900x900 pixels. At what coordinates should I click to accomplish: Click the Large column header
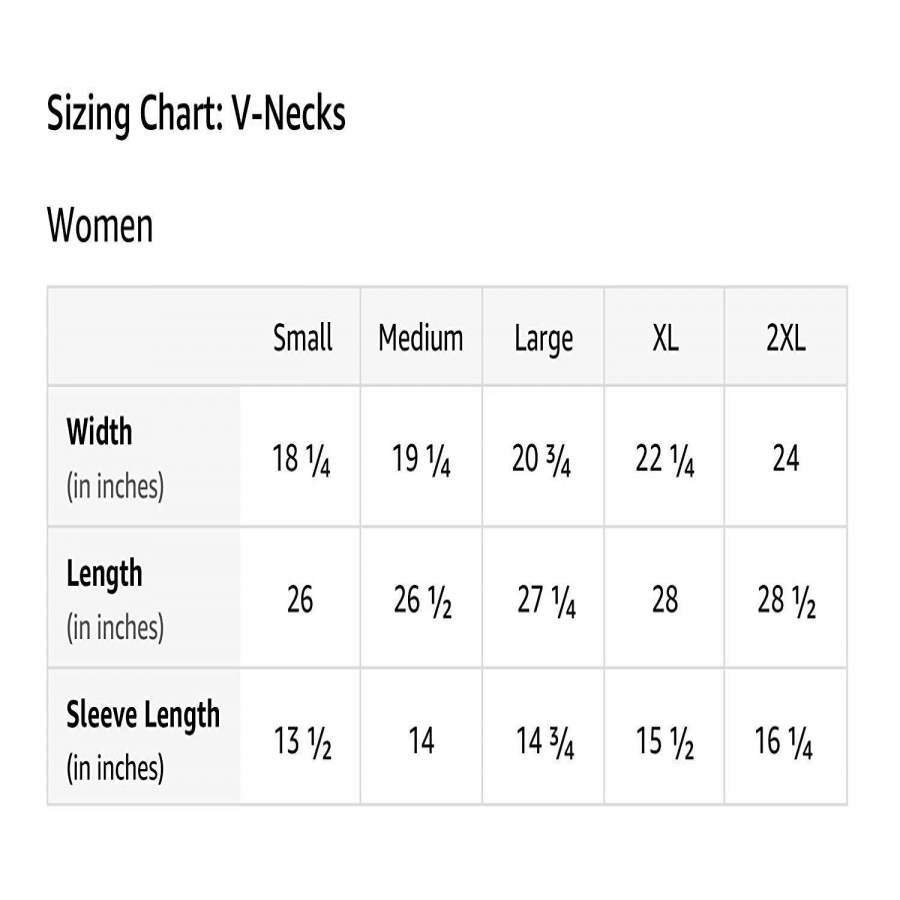tap(543, 339)
